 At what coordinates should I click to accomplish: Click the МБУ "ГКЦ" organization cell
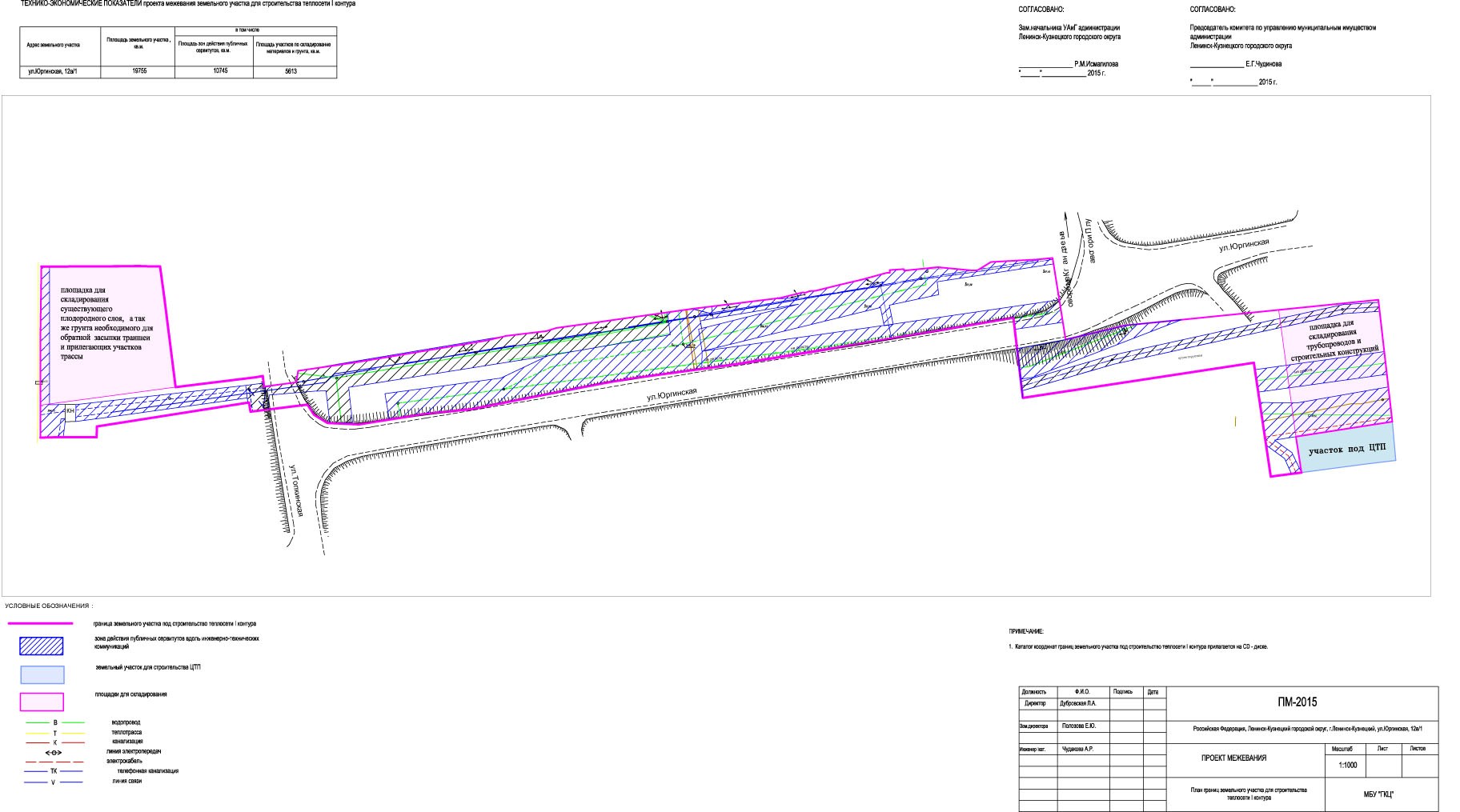click(1378, 794)
